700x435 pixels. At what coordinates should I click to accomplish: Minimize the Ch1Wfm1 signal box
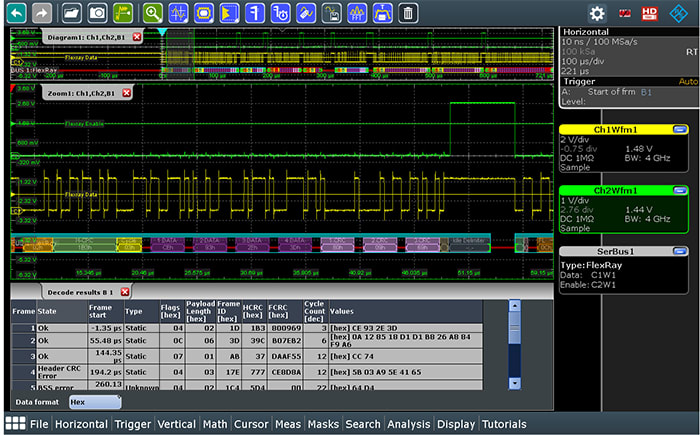[x=680, y=129]
